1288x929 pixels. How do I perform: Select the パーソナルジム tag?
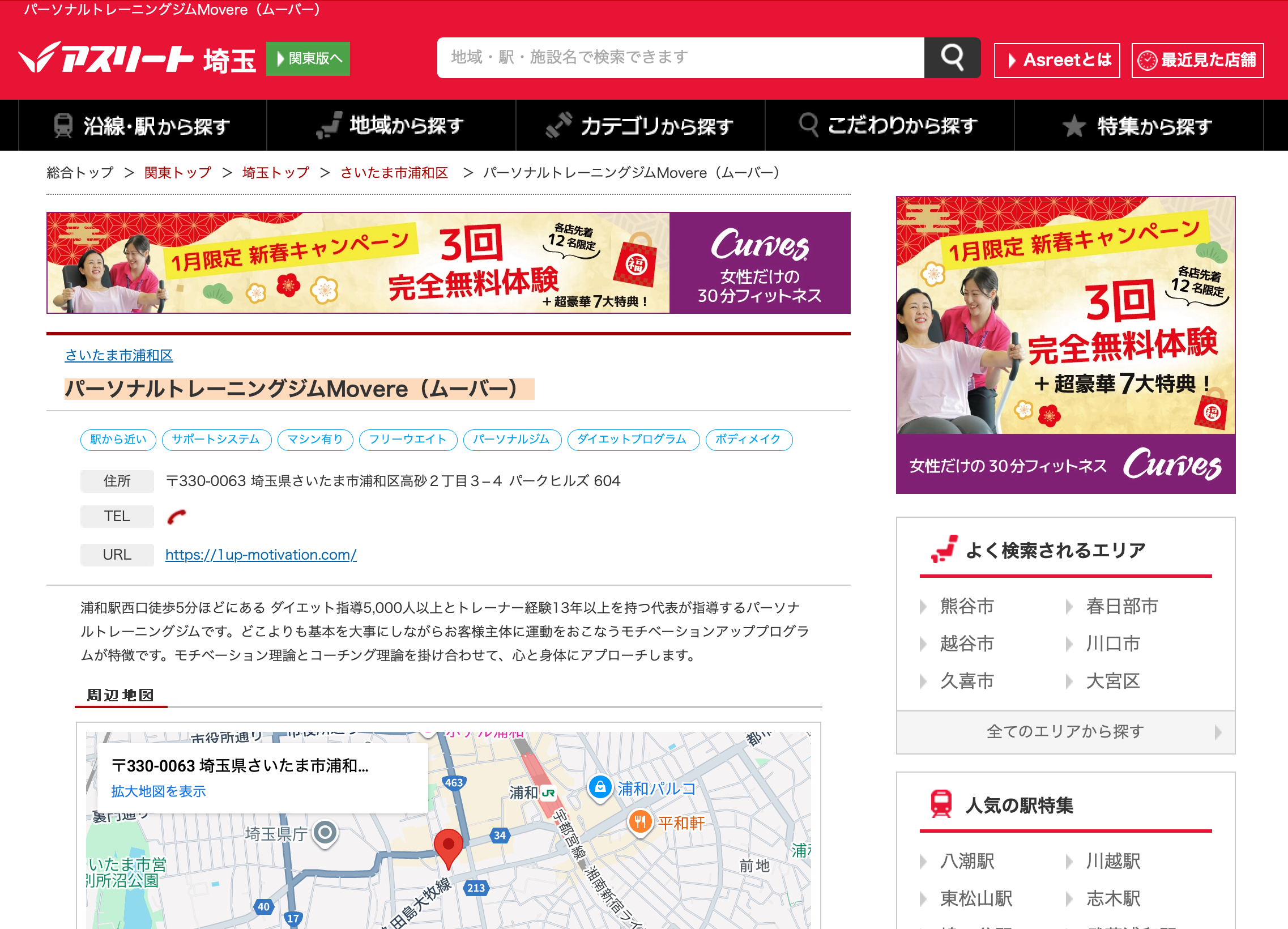point(511,440)
